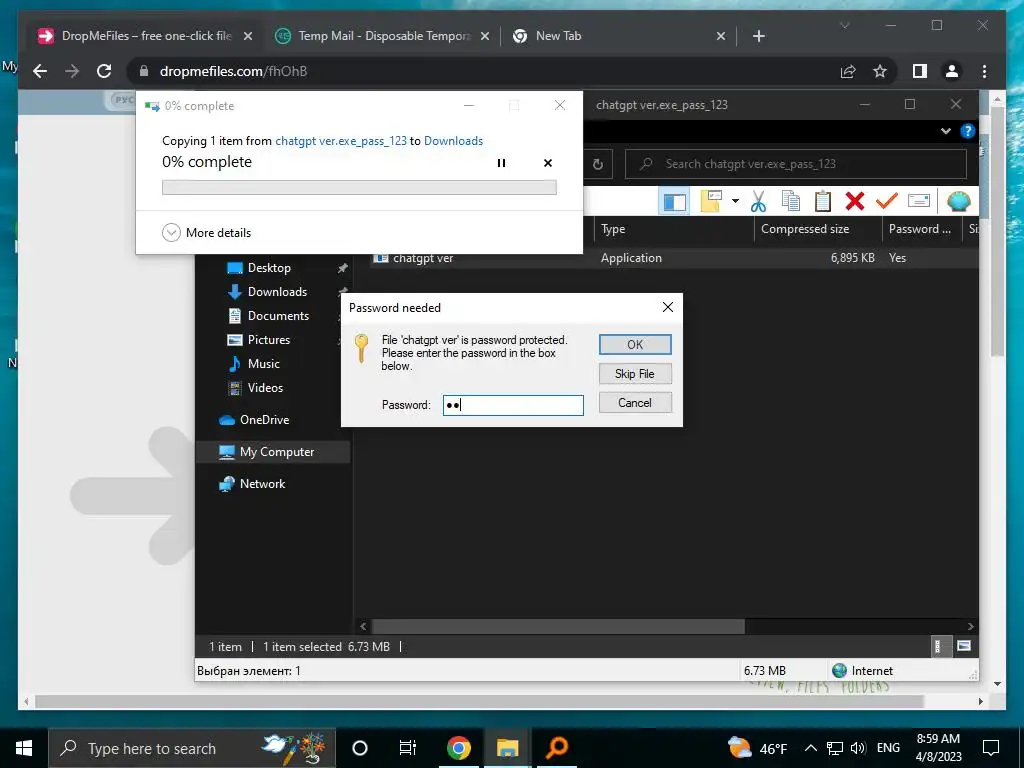Close the Password needed dialog
The height and width of the screenshot is (768, 1024).
[667, 307]
